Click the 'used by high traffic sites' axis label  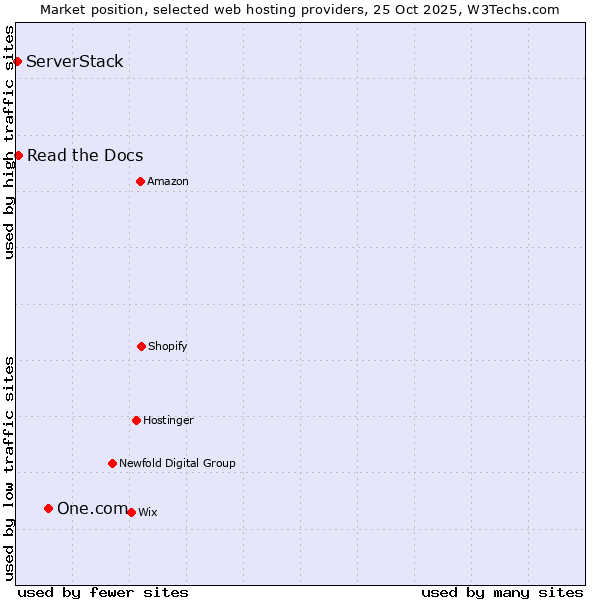pos(9,142)
